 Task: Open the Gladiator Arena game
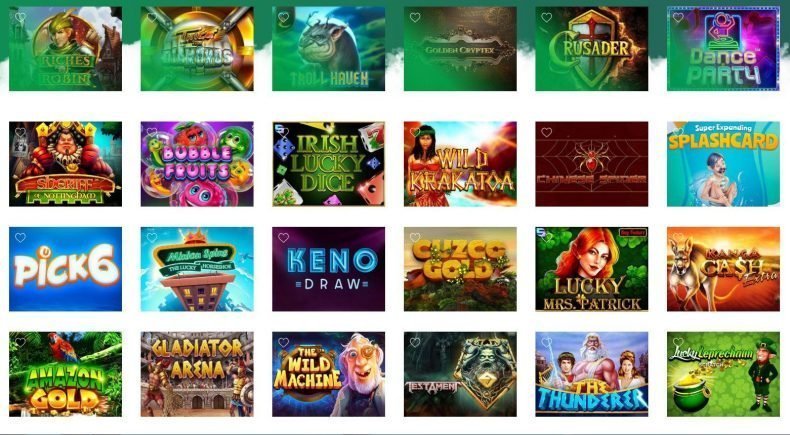click(x=197, y=374)
